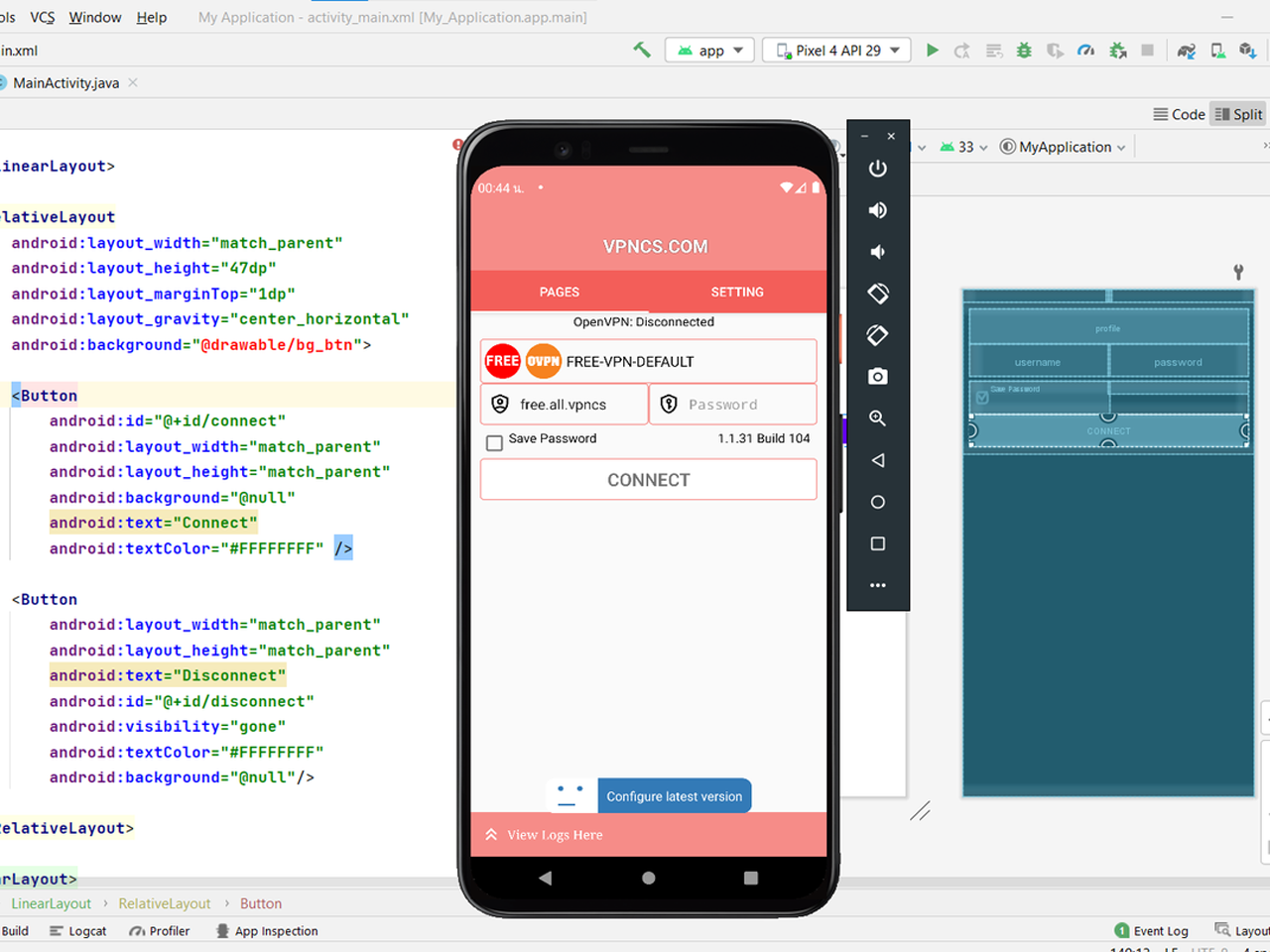The image size is (1270, 952).
Task: Click emulator volume down icon
Action: 877,252
